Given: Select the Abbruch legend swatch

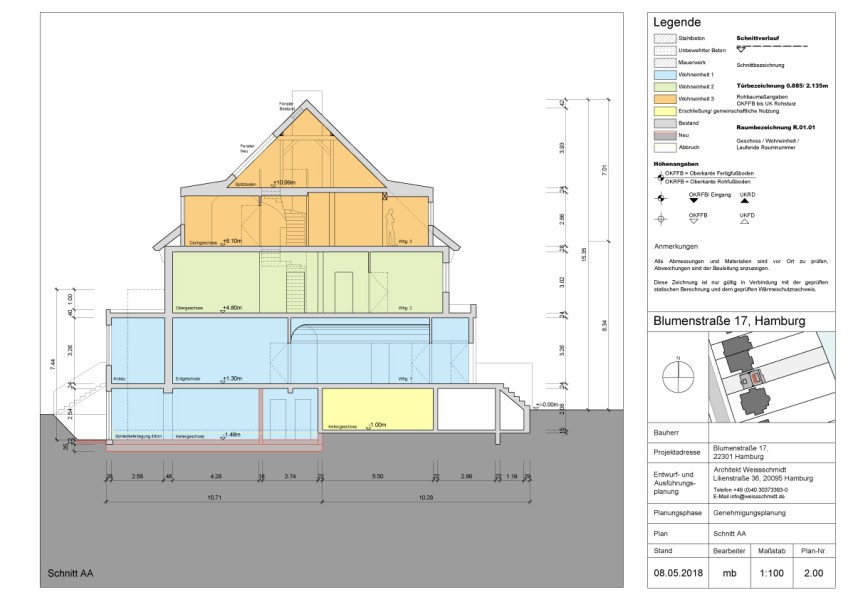Looking at the screenshot, I should [665, 147].
